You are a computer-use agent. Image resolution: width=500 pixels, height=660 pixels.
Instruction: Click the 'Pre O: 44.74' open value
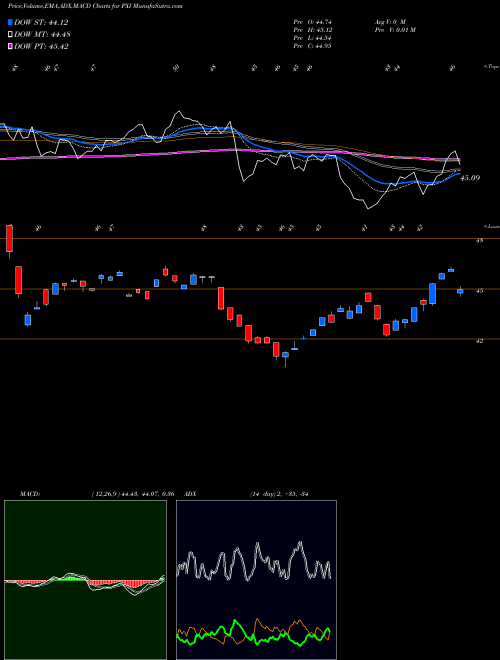312,22
